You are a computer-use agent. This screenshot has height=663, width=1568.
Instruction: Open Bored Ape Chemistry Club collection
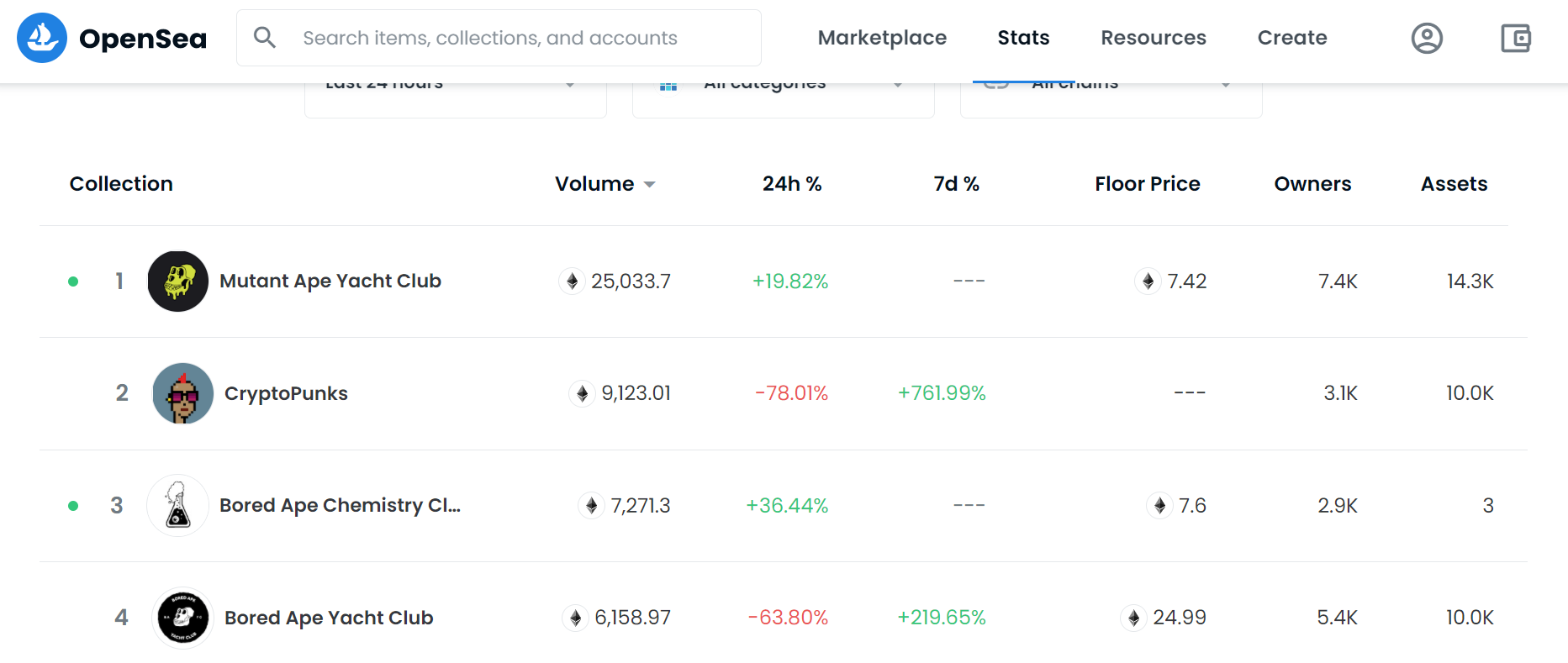pos(340,505)
